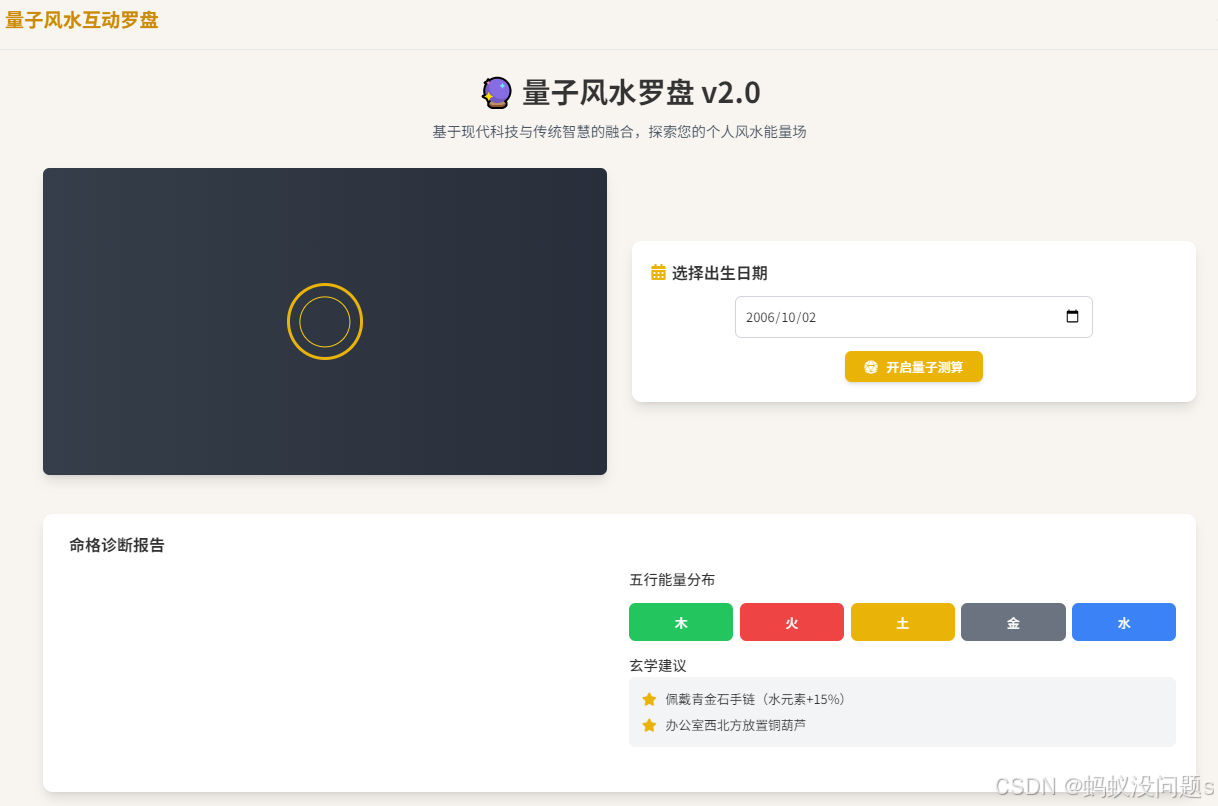The height and width of the screenshot is (806, 1218).
Task: Click the 玄学建议 label
Action: 658,665
